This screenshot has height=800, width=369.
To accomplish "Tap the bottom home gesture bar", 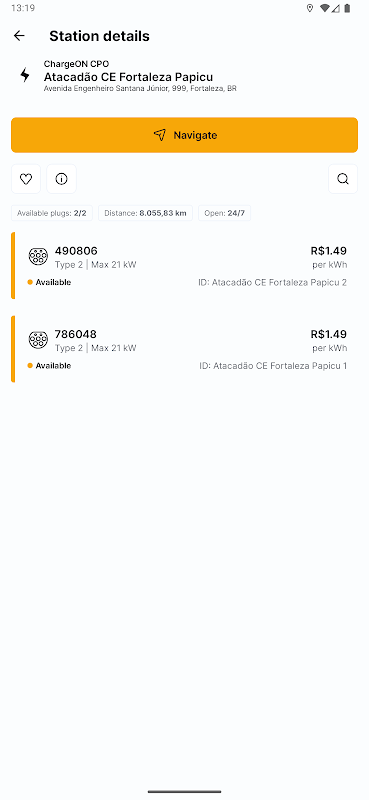I will coord(184,792).
